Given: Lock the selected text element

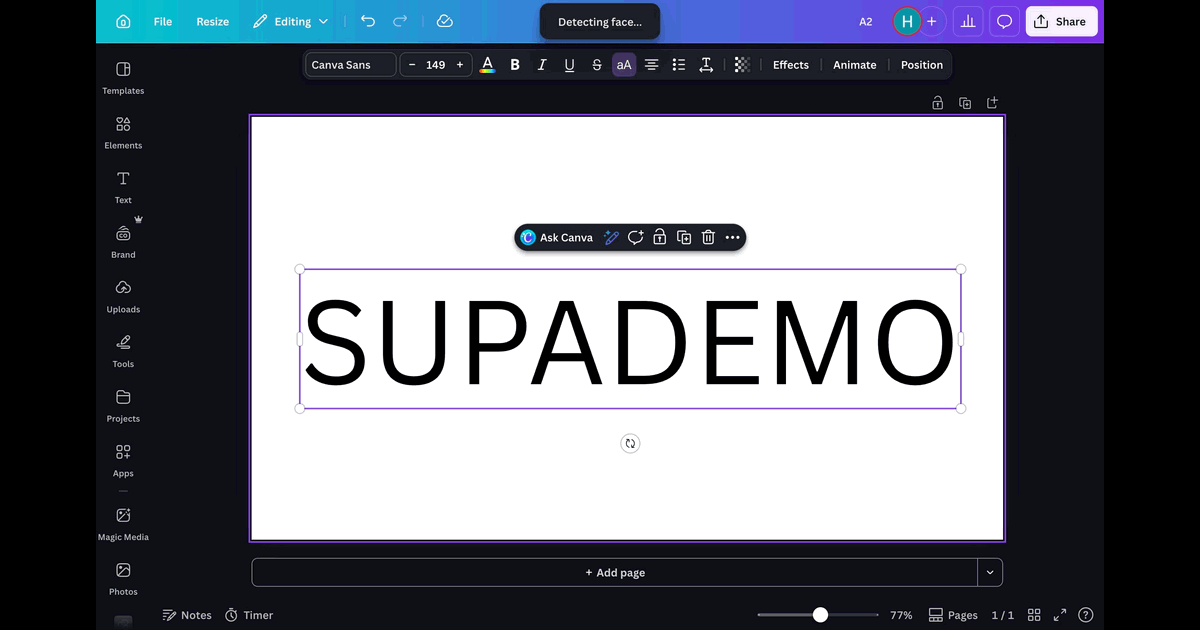Looking at the screenshot, I should [x=659, y=238].
